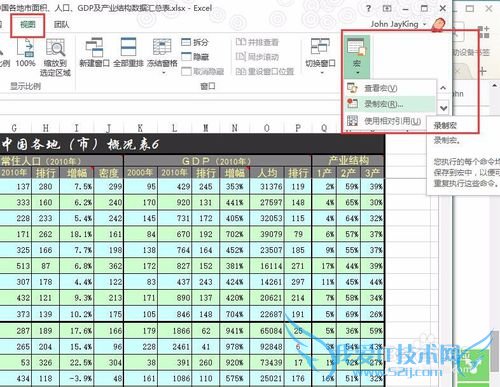Select 查看宏(V) menu entry
This screenshot has width=500, height=387.
coord(390,88)
